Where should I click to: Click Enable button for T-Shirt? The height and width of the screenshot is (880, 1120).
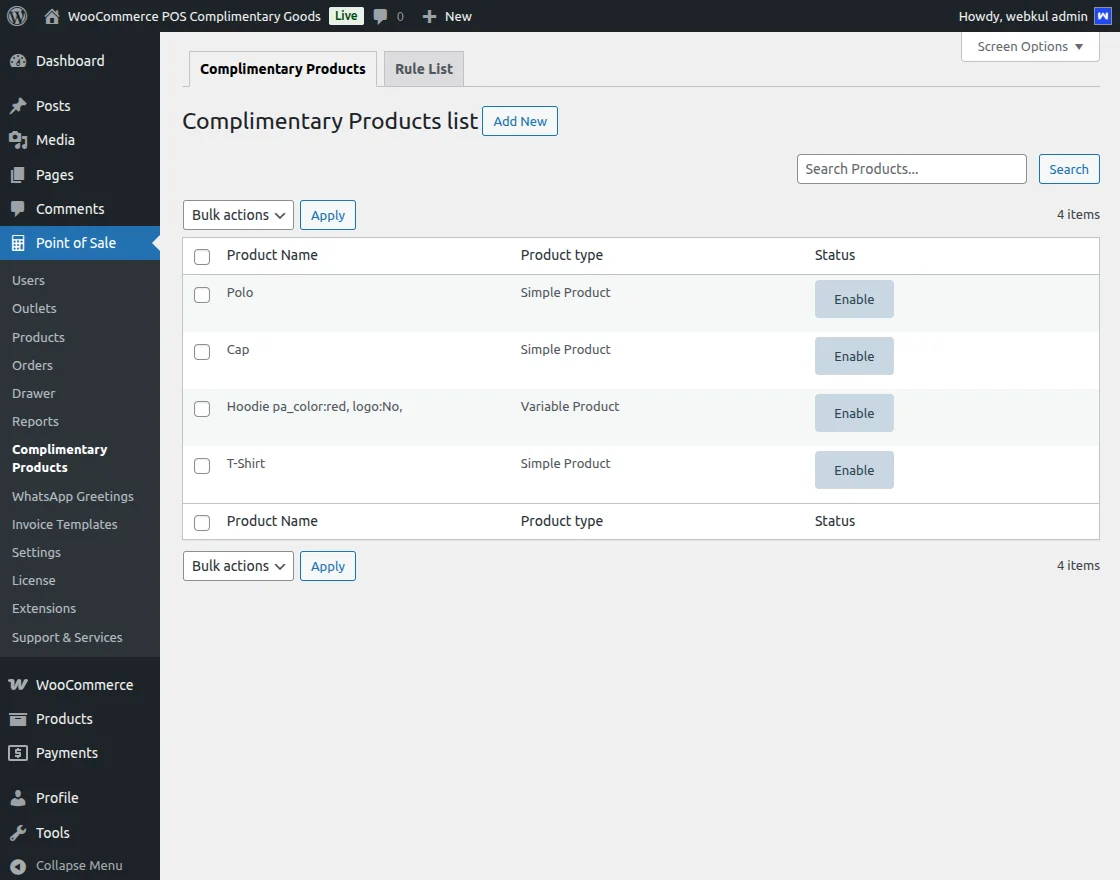pos(854,470)
